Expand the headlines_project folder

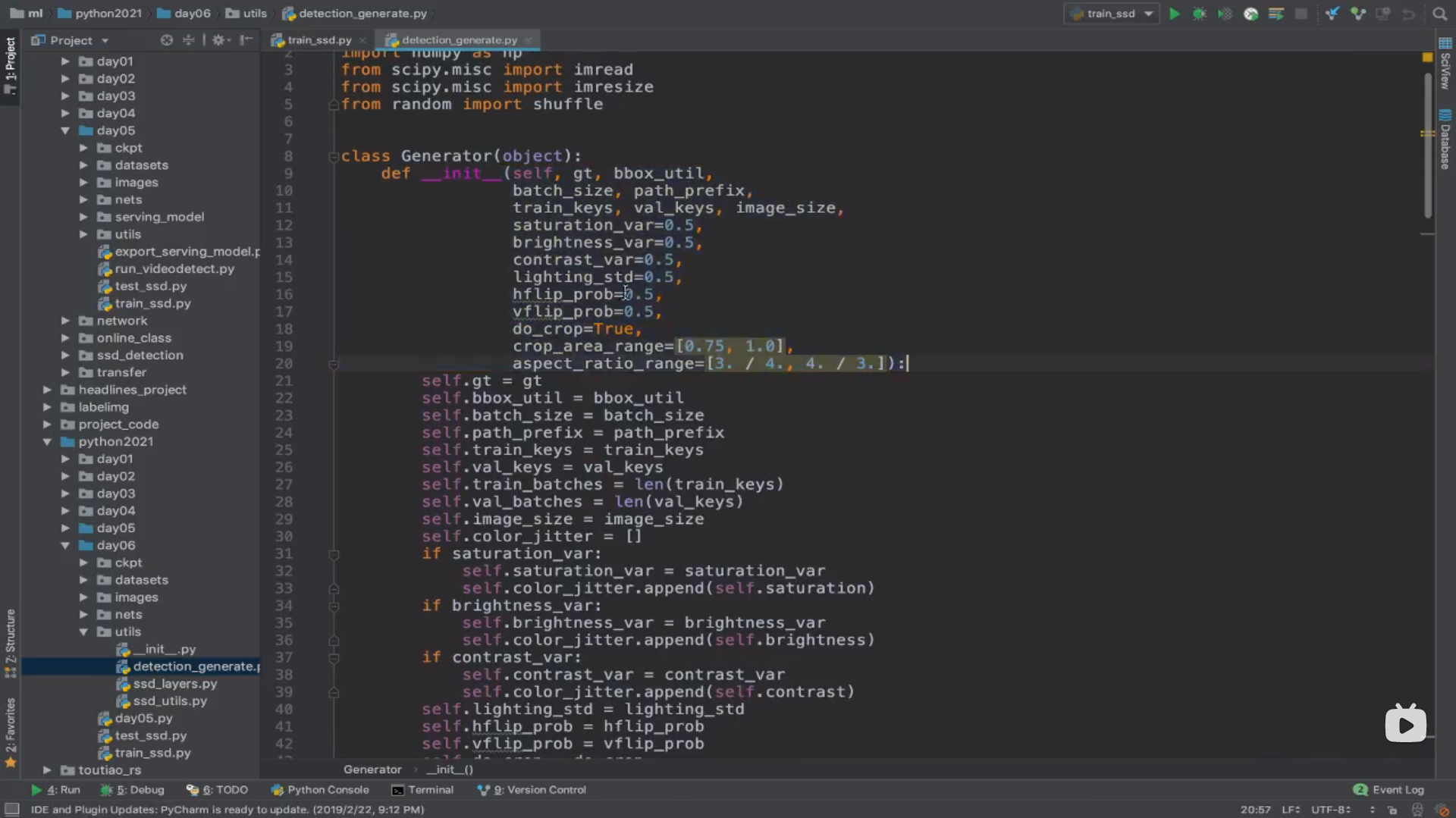point(47,390)
